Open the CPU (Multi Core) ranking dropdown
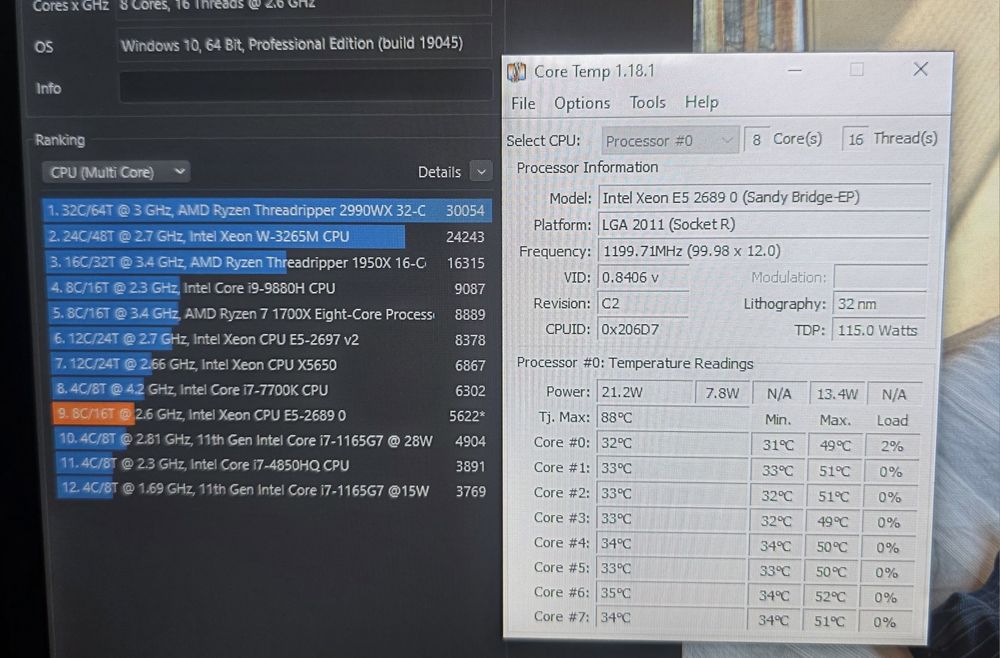This screenshot has height=658, width=1000. (117, 172)
